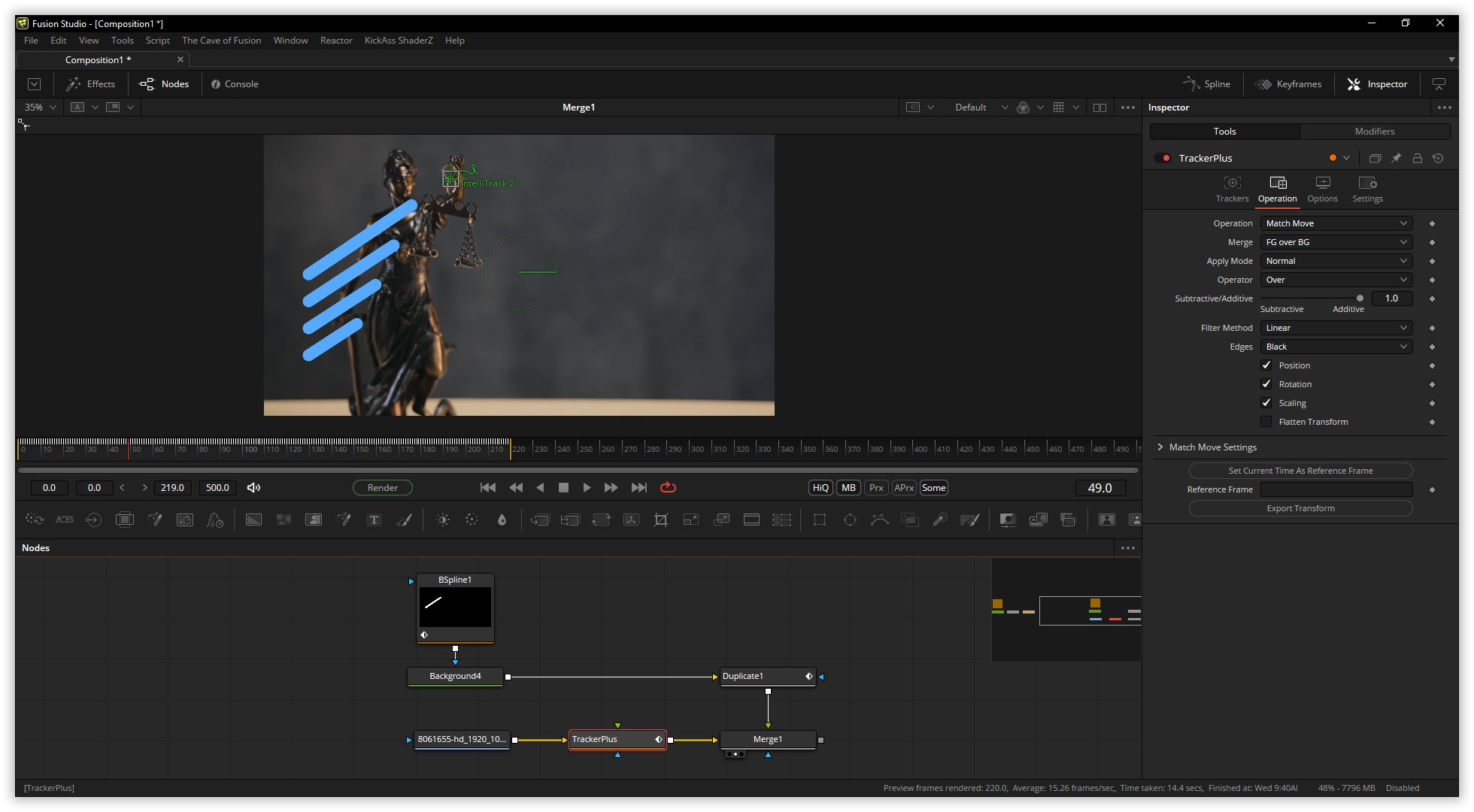Open the KickAss ShaderZ menu
The image size is (1474, 812).
[399, 41]
